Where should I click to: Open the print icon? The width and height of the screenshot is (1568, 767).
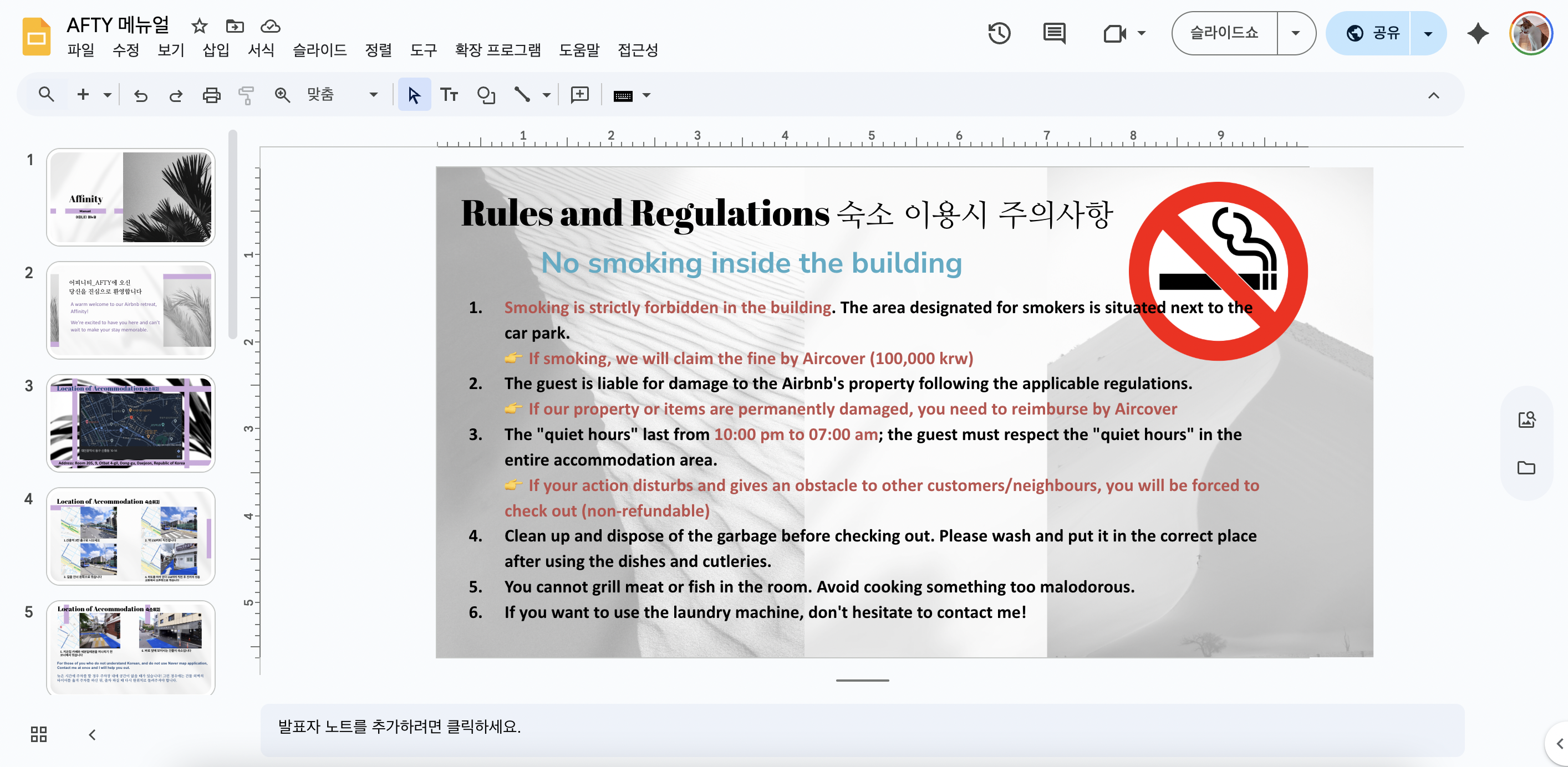211,95
